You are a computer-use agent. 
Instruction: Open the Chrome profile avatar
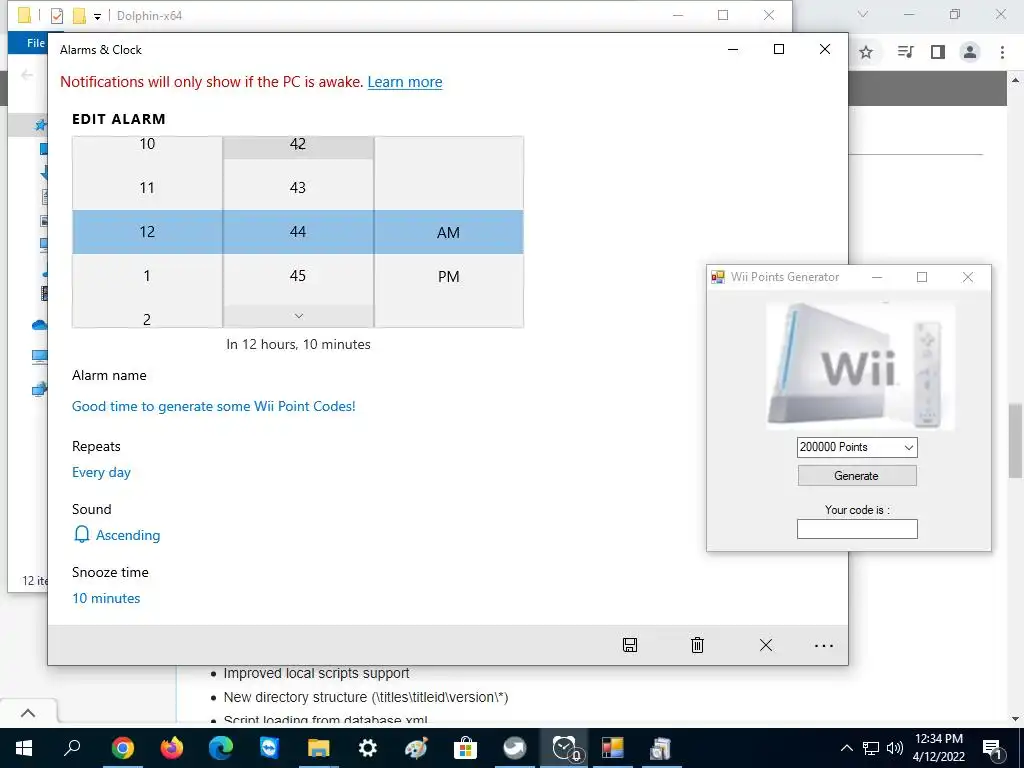(970, 52)
